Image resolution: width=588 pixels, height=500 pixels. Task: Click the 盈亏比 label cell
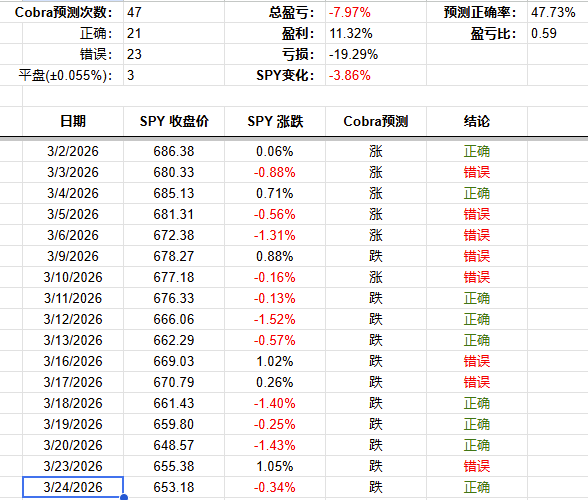[477, 33]
